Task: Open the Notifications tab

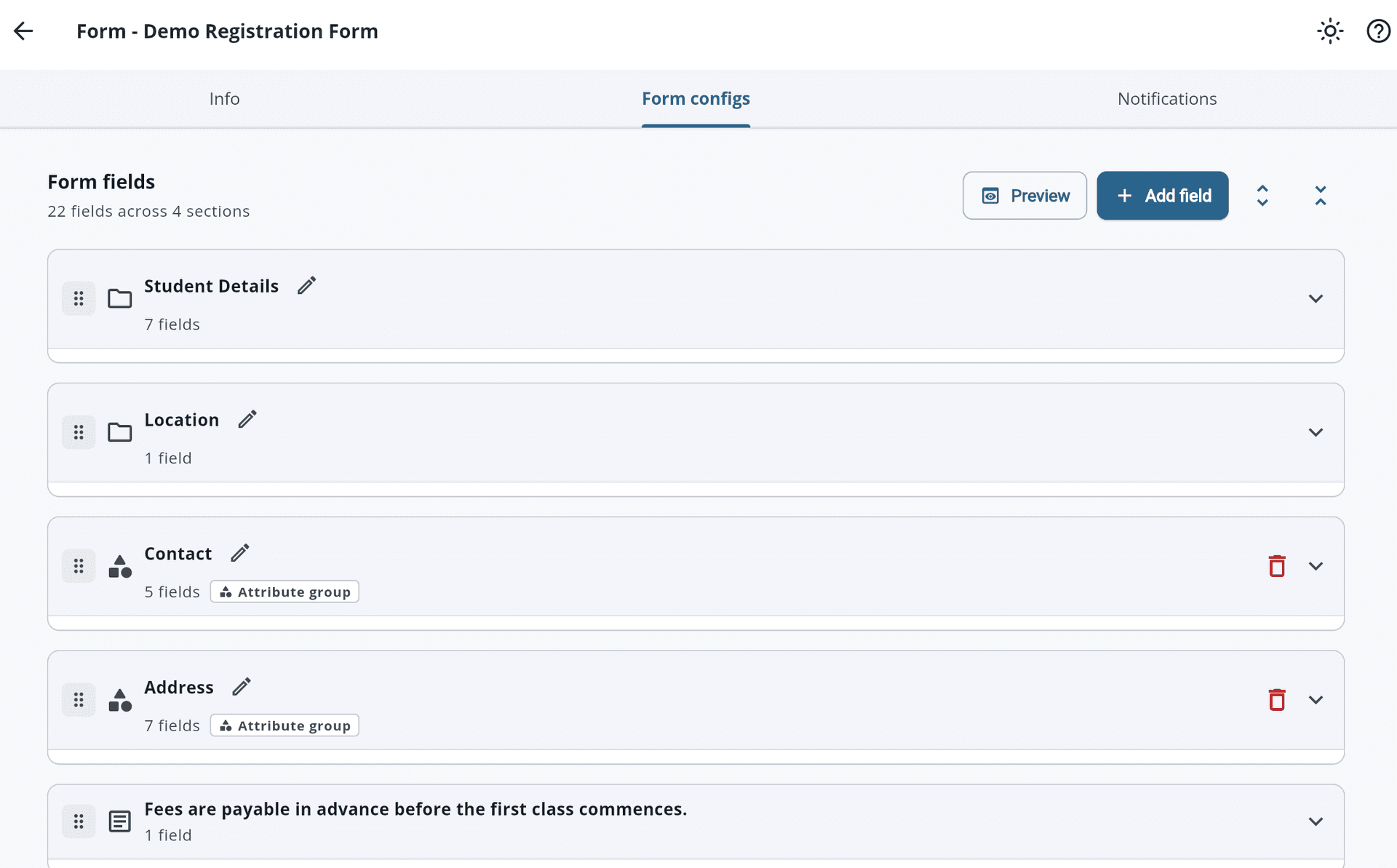Action: (x=1167, y=99)
